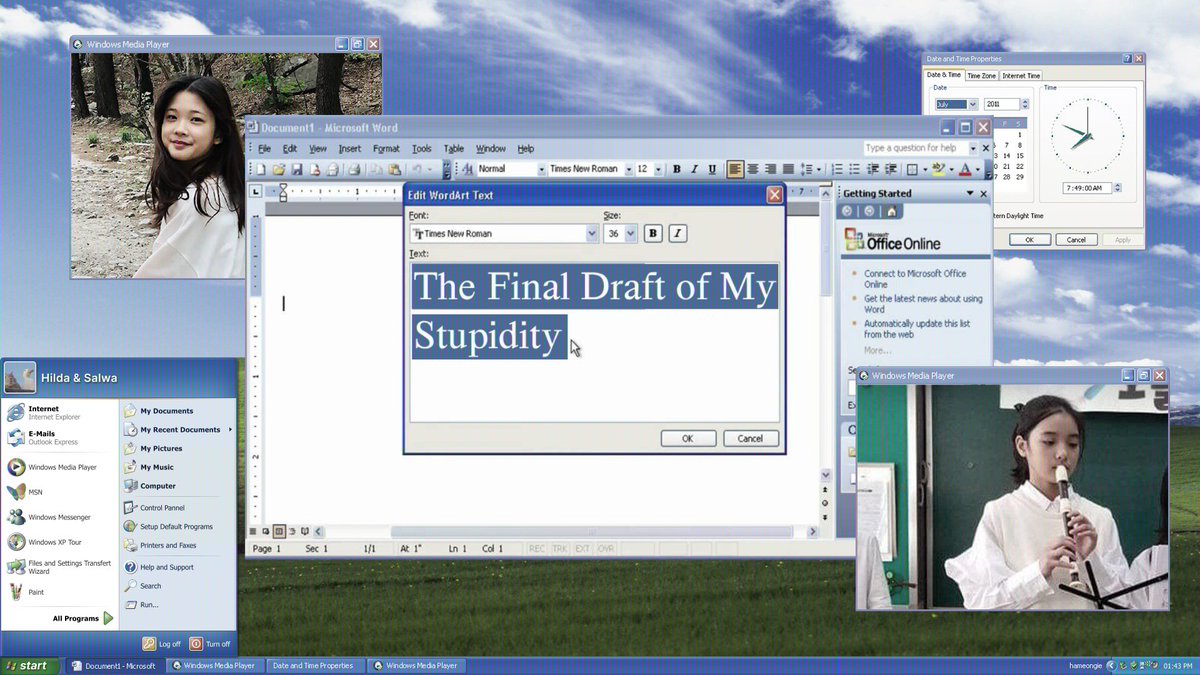Click the Outside Border icon in Word
Image resolution: width=1200 pixels, height=675 pixels.
coord(911,169)
